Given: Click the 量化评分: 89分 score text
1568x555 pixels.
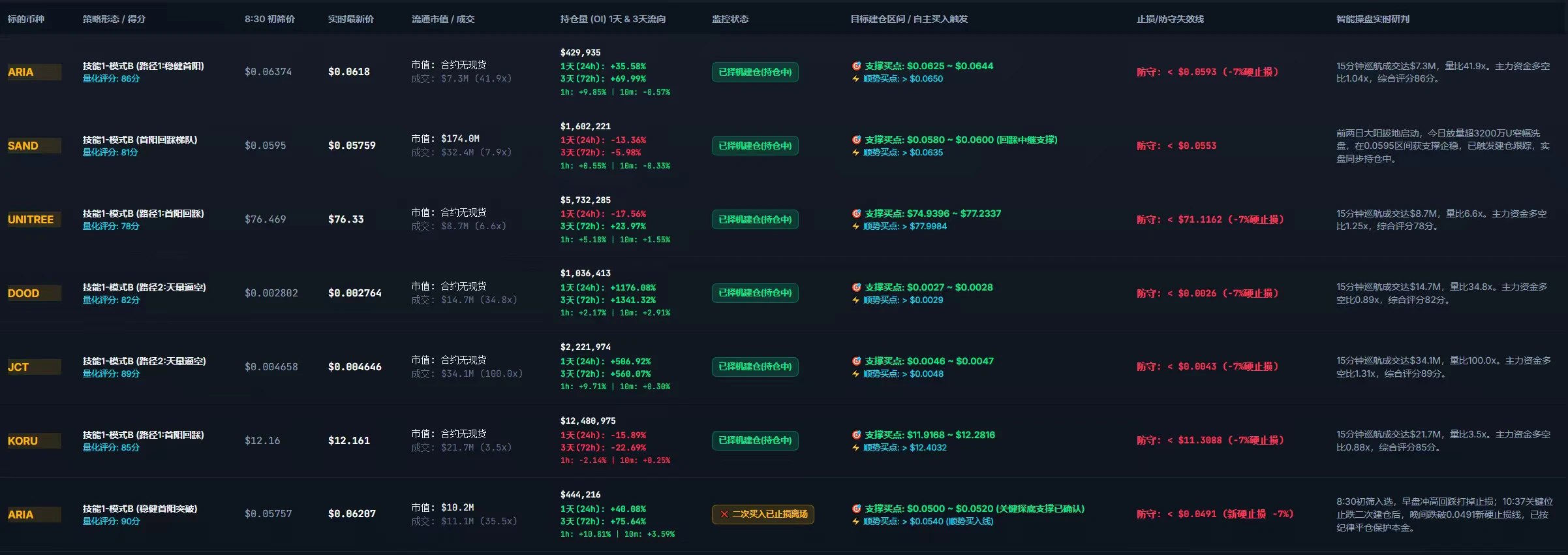Looking at the screenshot, I should pos(111,374).
